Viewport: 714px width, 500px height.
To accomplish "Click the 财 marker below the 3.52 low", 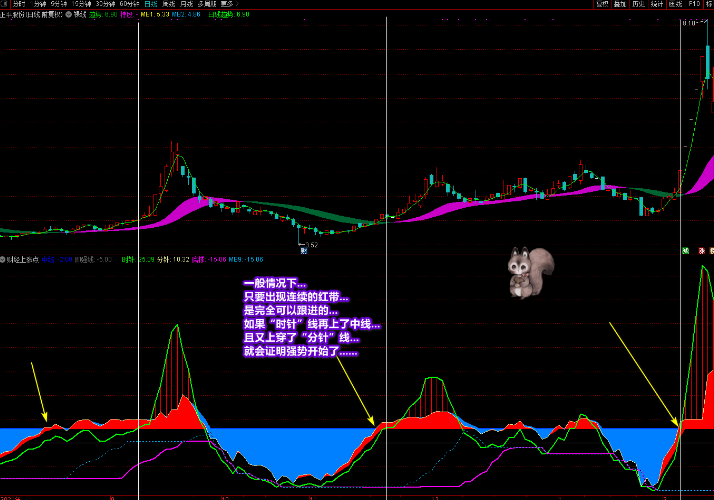I will tap(303, 251).
